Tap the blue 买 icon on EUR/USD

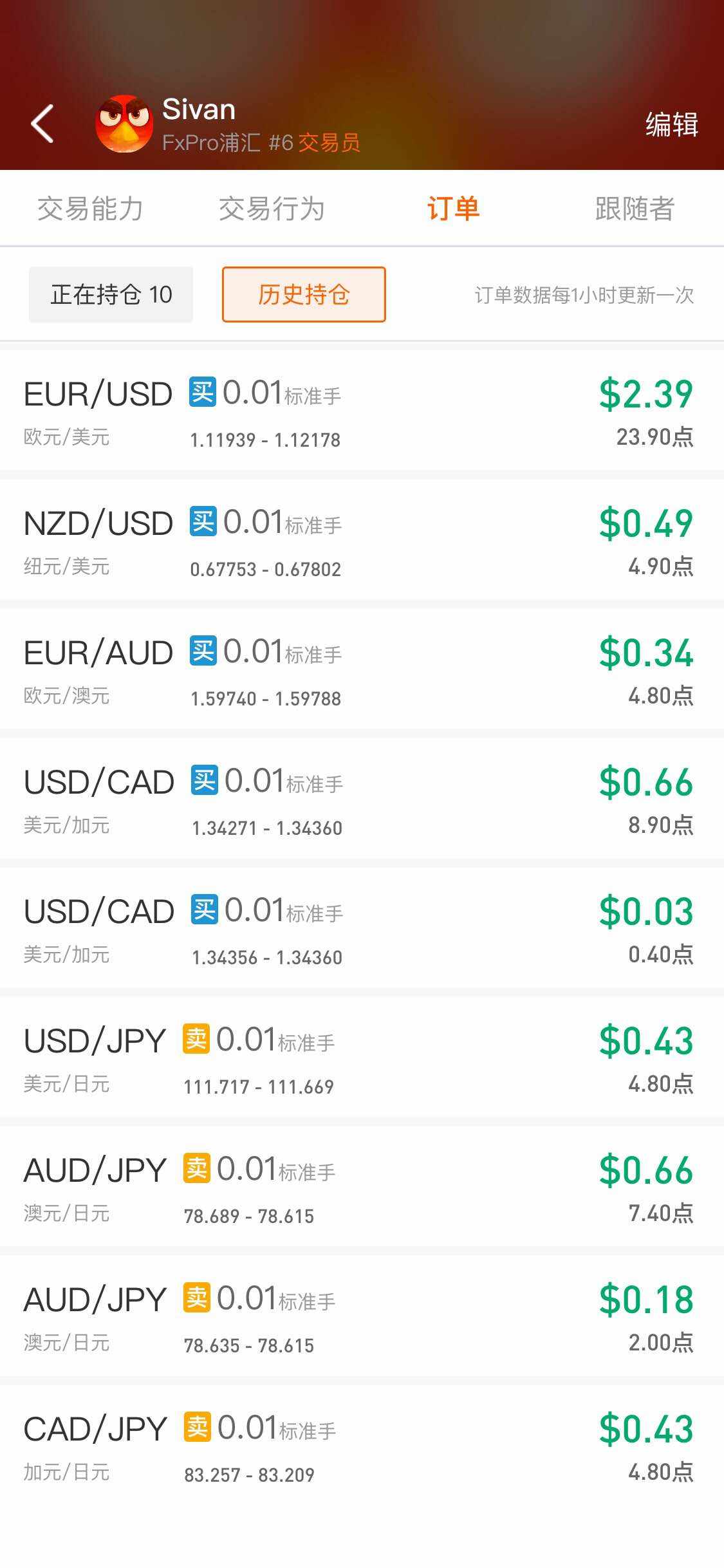point(202,392)
